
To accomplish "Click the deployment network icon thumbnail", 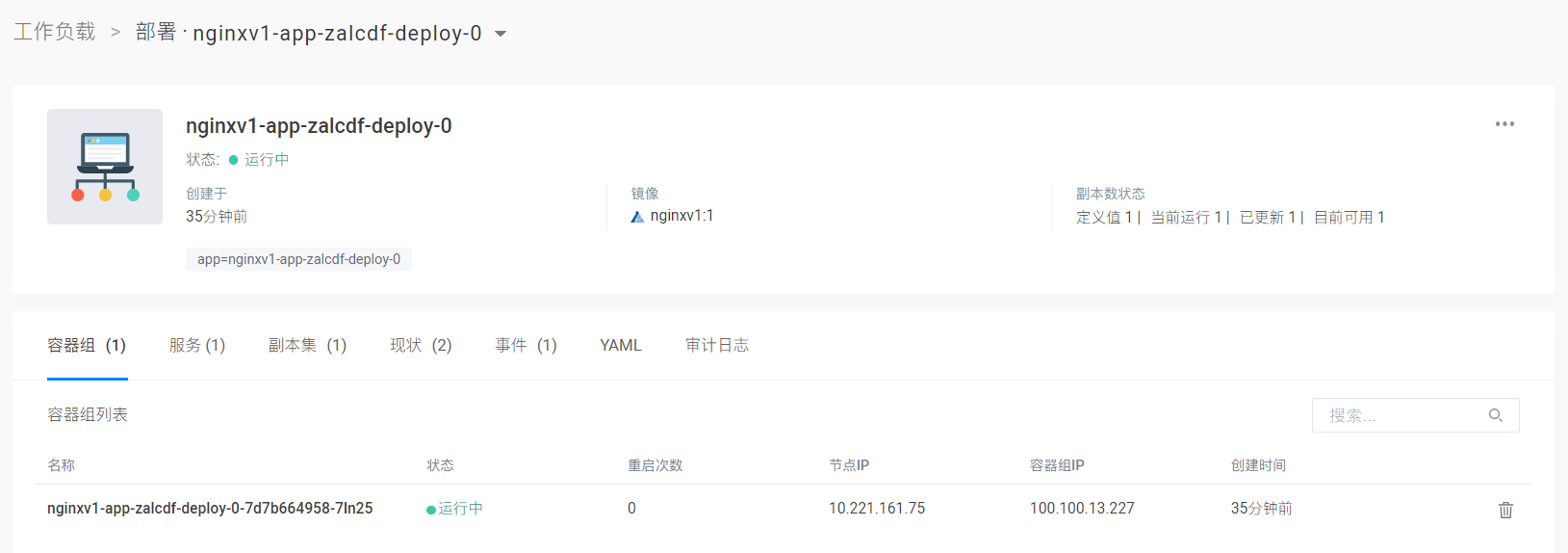I will click(105, 167).
